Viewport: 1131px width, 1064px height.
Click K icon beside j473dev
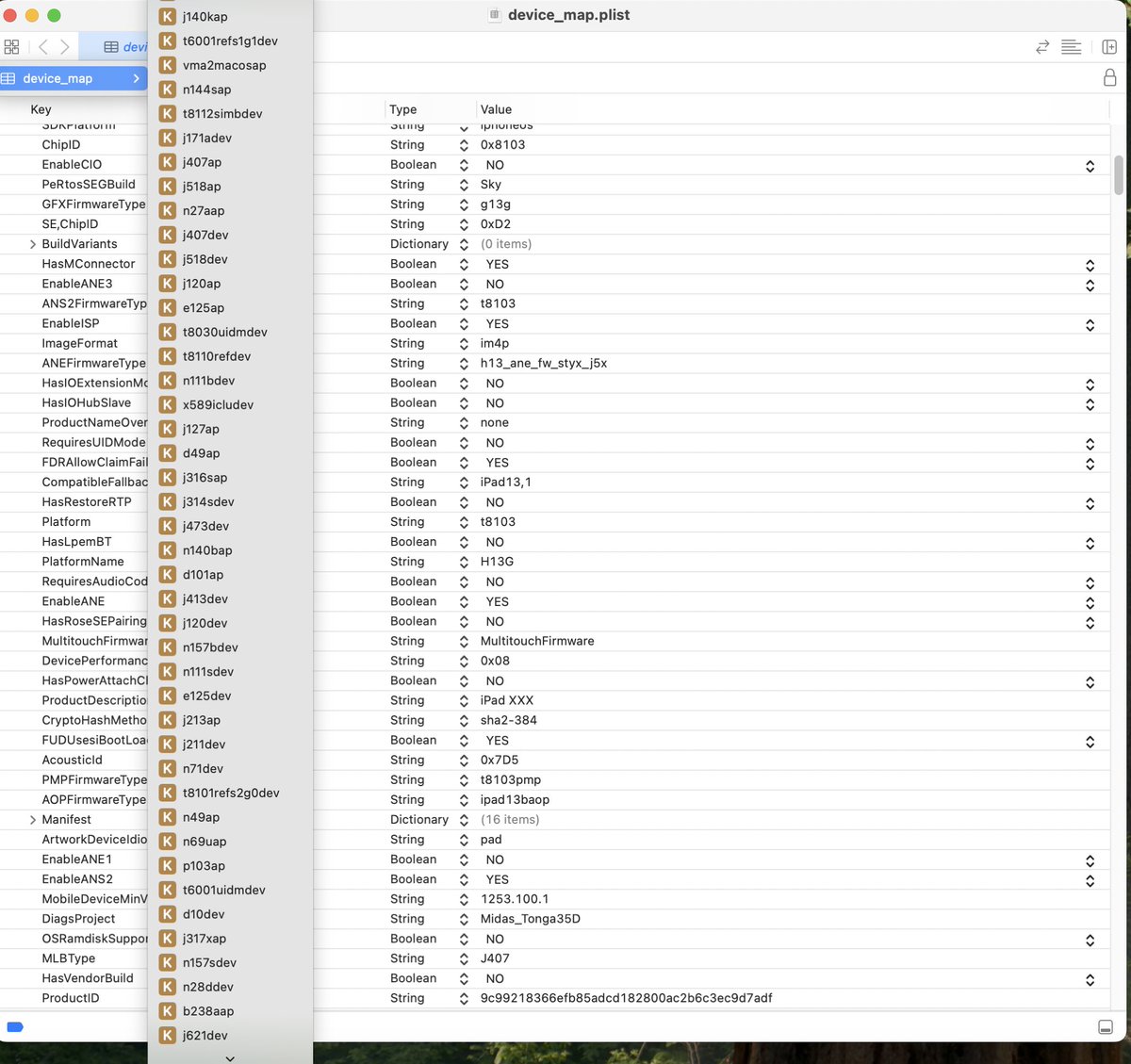pos(167,526)
